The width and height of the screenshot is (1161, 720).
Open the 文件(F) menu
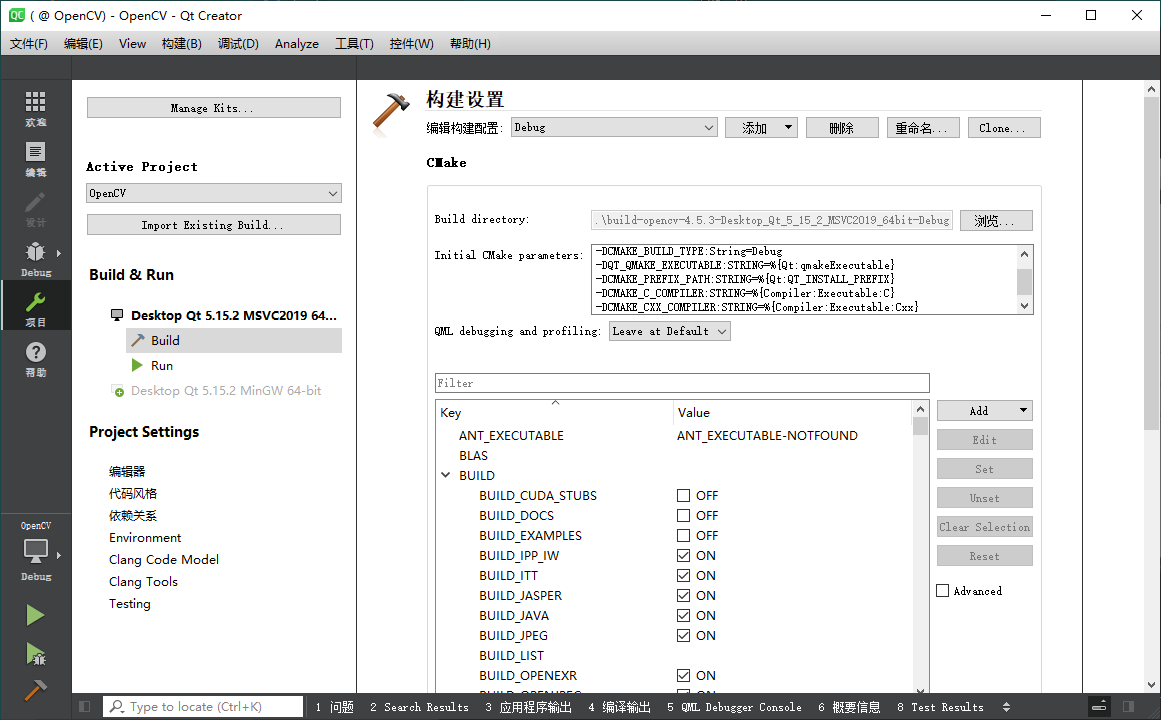pyautogui.click(x=29, y=44)
